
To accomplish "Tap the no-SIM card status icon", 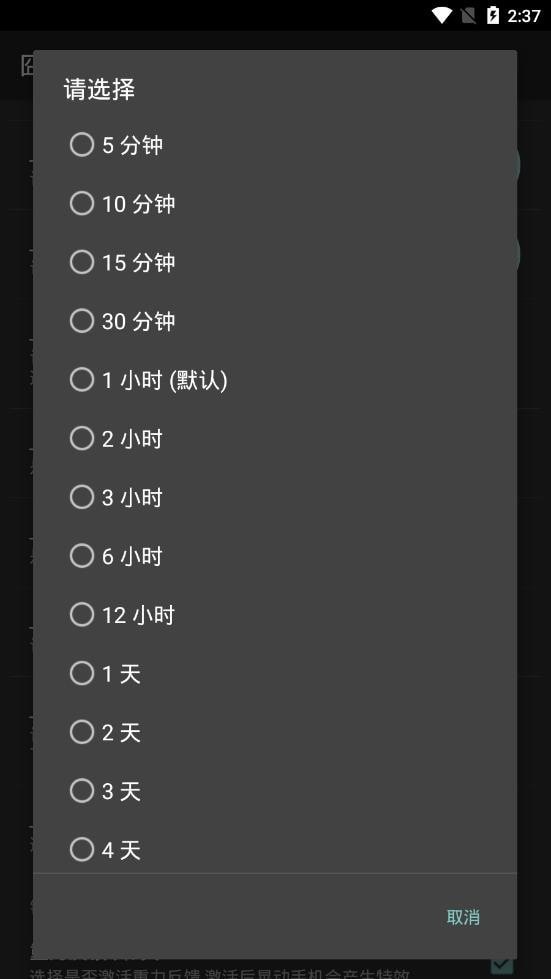I will tap(468, 16).
